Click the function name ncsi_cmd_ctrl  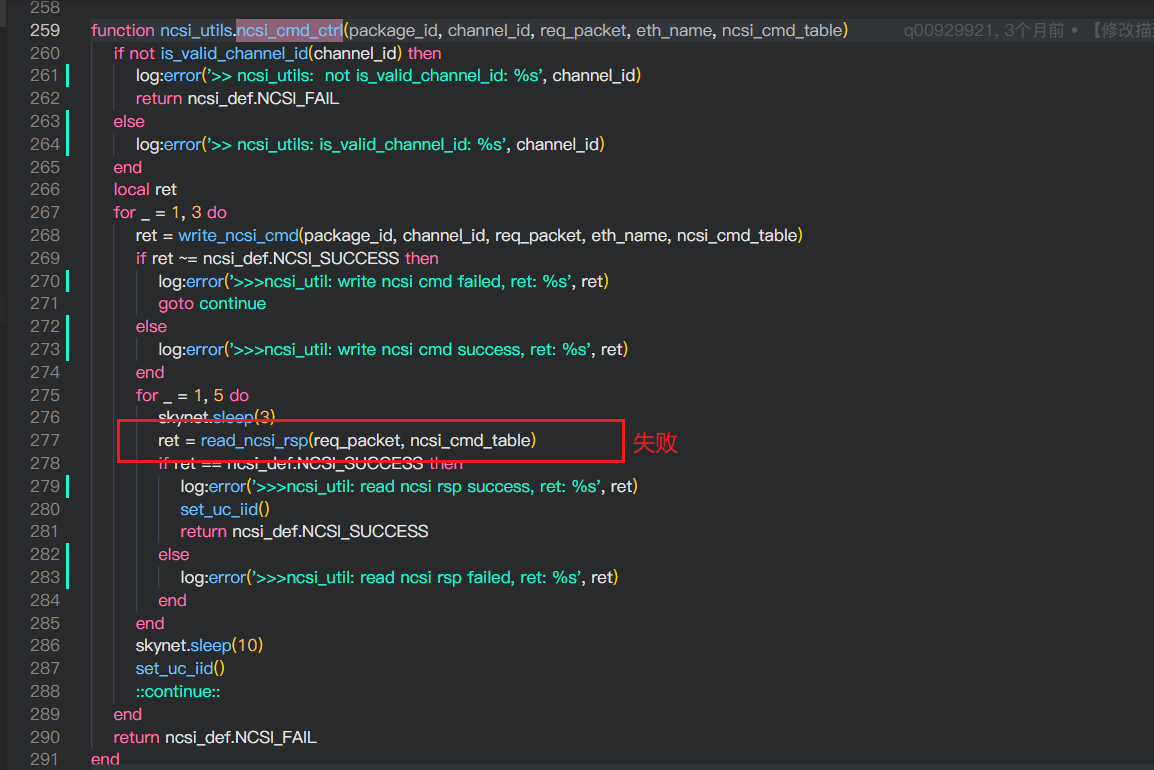(291, 30)
